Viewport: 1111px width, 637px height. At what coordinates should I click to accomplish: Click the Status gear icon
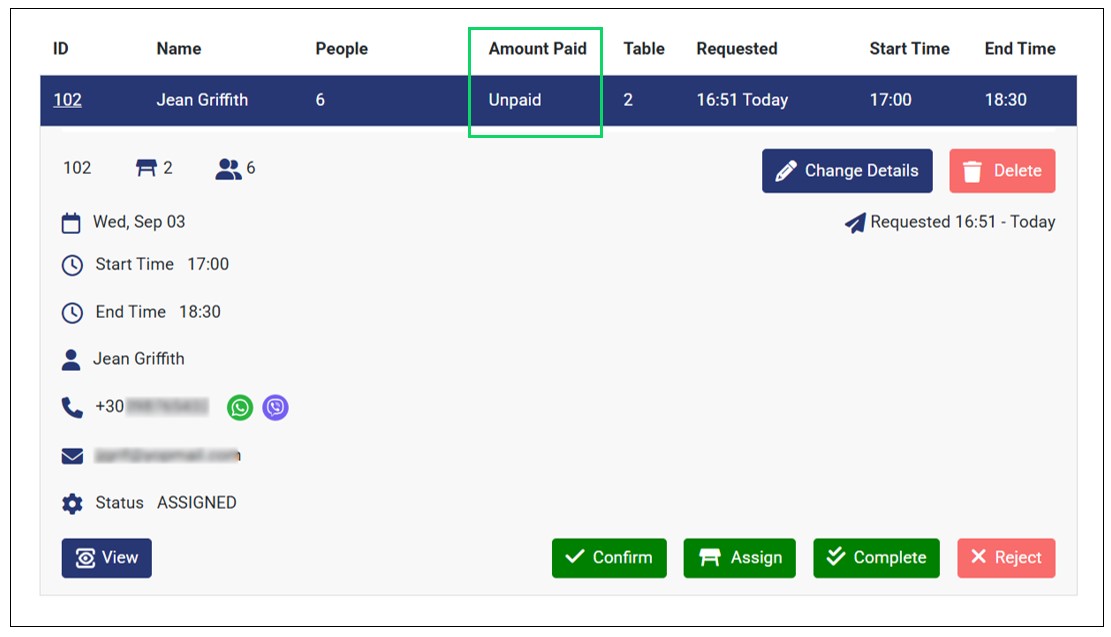tap(72, 503)
